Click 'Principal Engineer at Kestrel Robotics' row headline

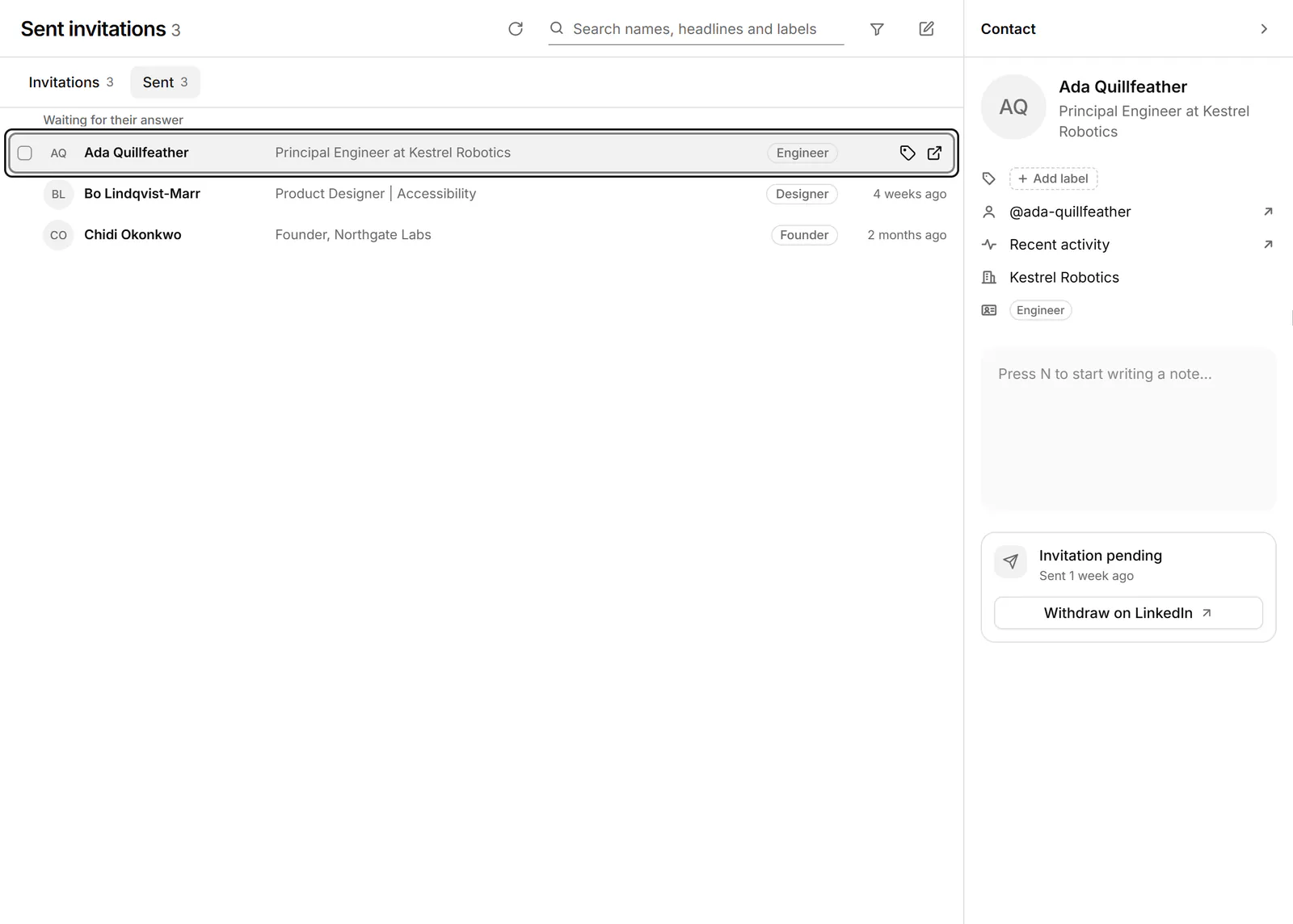tap(393, 153)
